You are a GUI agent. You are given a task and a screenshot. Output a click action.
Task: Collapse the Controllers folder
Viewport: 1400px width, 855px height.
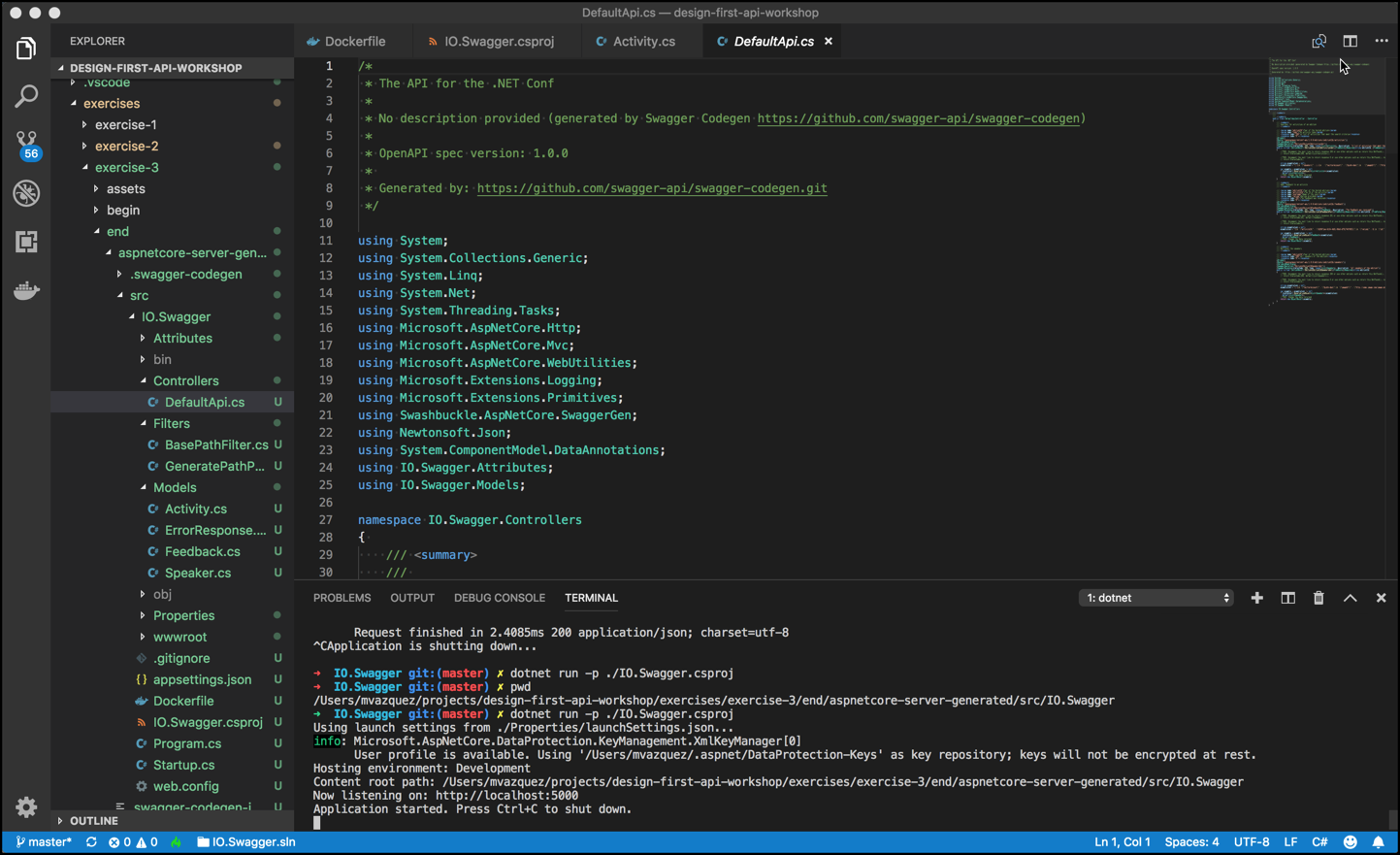(185, 380)
